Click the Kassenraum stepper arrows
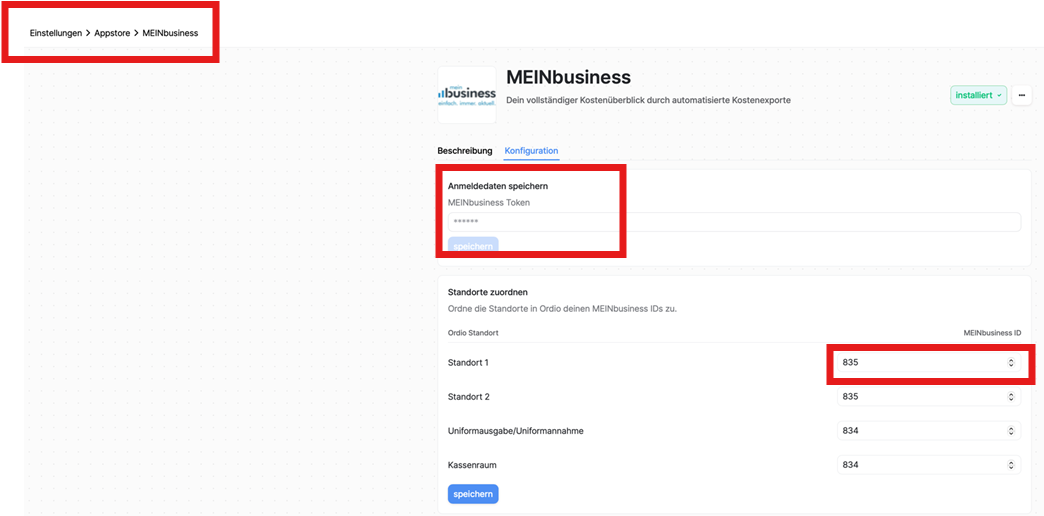Viewport: 1044px width, 516px height. click(x=1010, y=465)
